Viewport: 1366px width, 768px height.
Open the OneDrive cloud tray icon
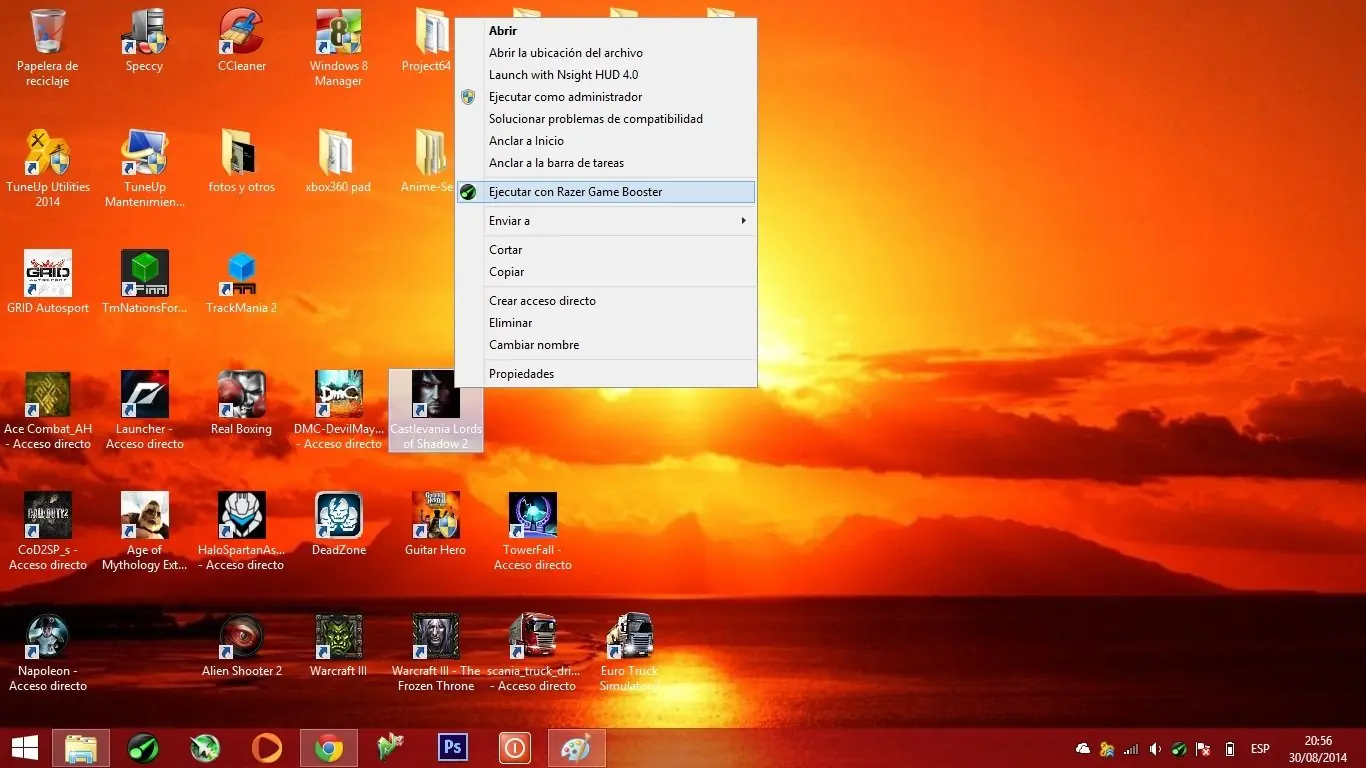point(1083,749)
